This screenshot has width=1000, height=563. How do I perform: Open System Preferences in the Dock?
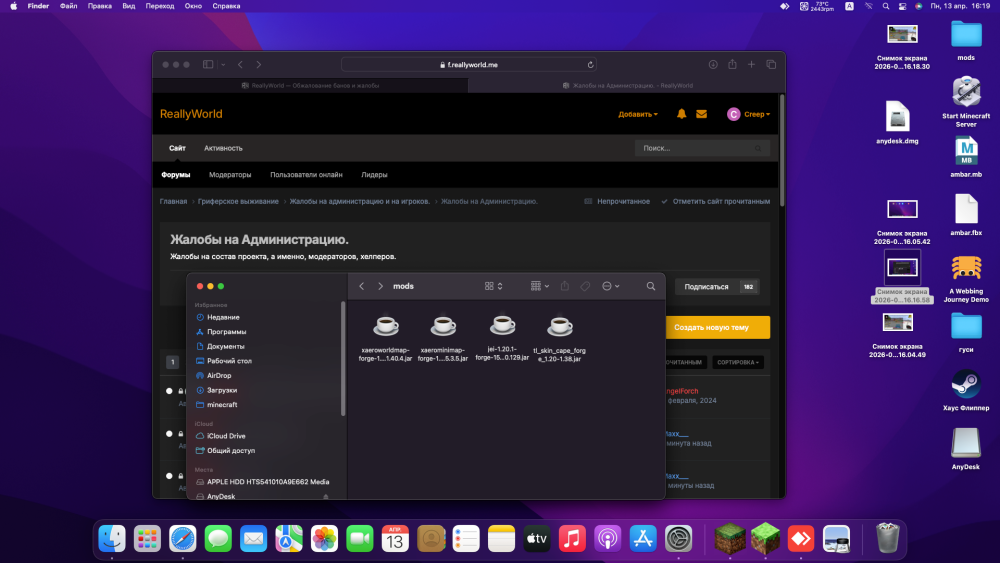(x=678, y=539)
